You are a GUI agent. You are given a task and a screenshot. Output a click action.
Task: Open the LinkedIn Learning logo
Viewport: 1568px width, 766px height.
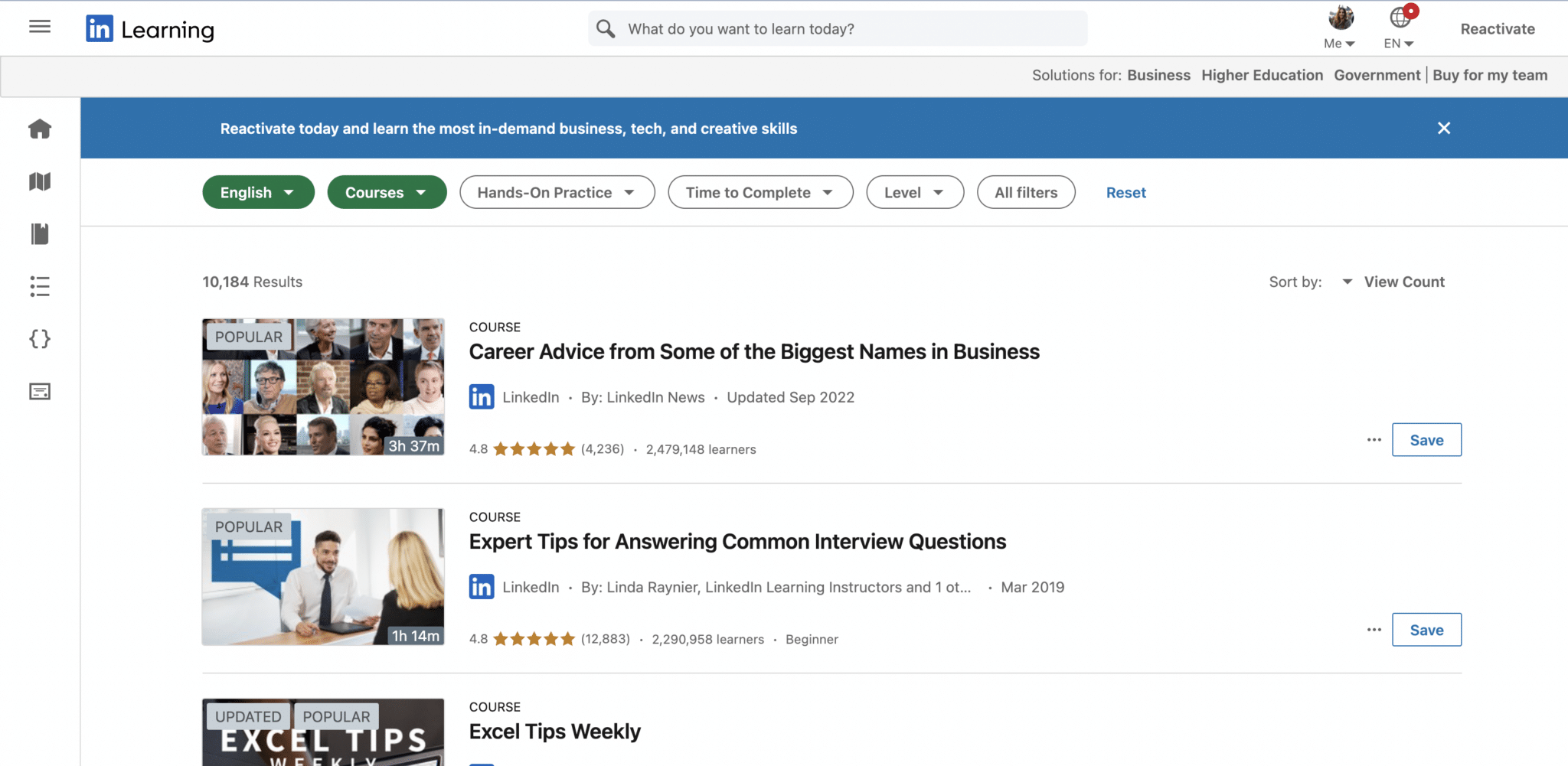pyautogui.click(x=150, y=28)
